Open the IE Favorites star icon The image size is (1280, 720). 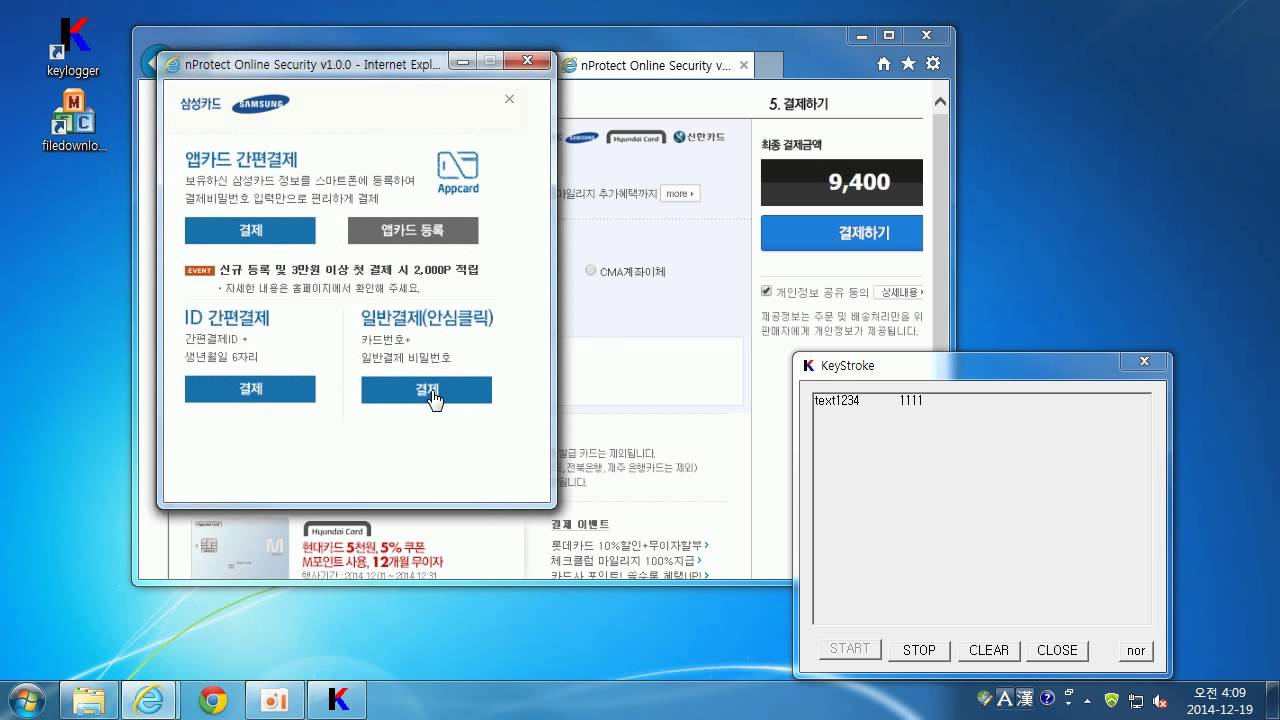click(908, 64)
